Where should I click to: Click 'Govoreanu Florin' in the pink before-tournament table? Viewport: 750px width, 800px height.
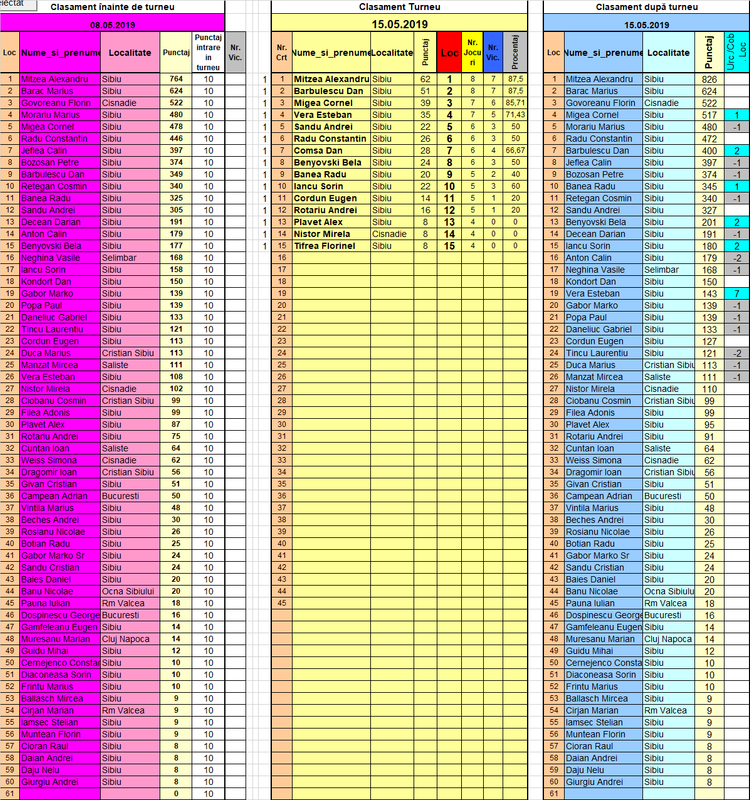click(60, 103)
